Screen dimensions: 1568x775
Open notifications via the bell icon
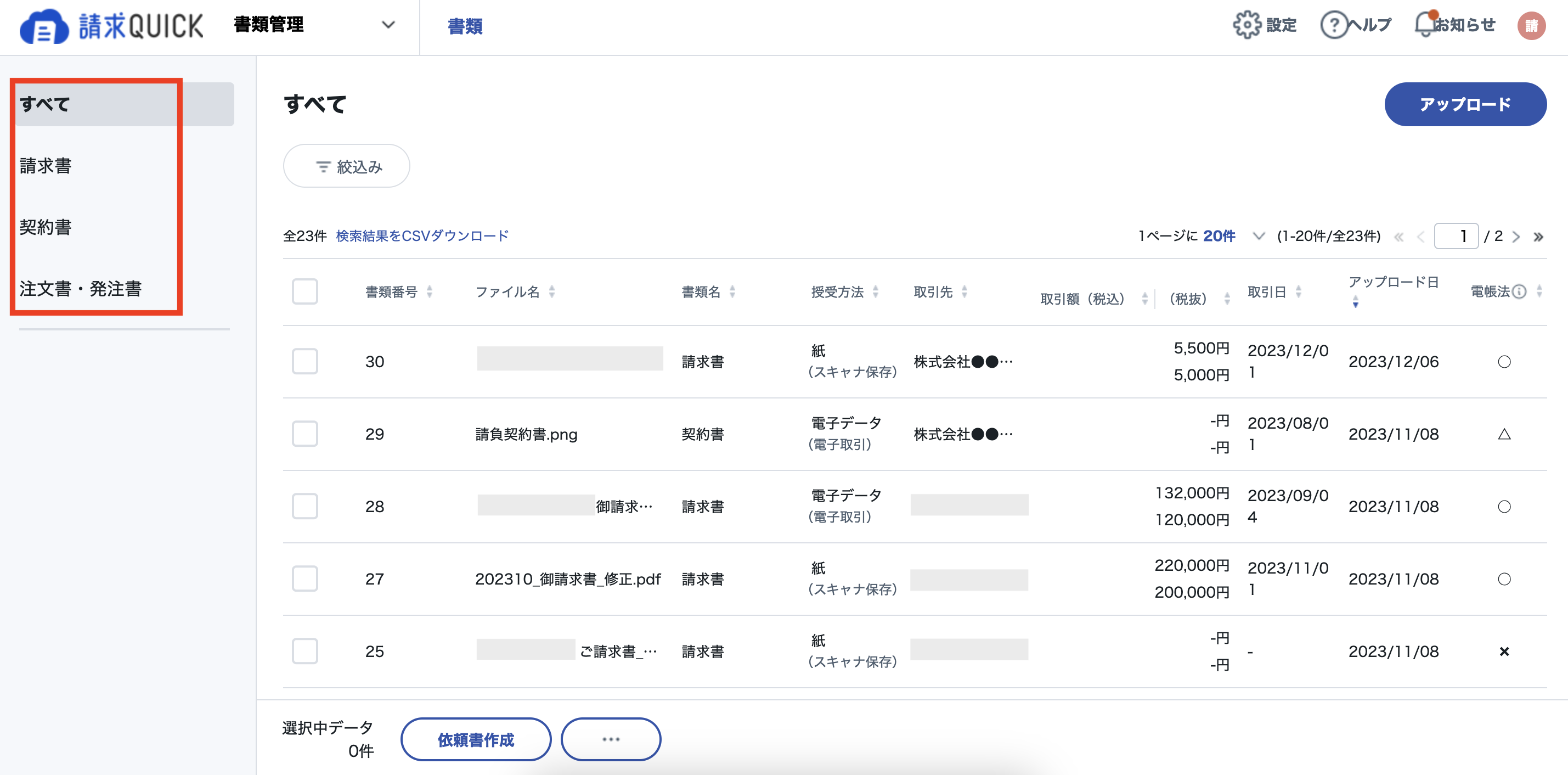[x=1425, y=24]
